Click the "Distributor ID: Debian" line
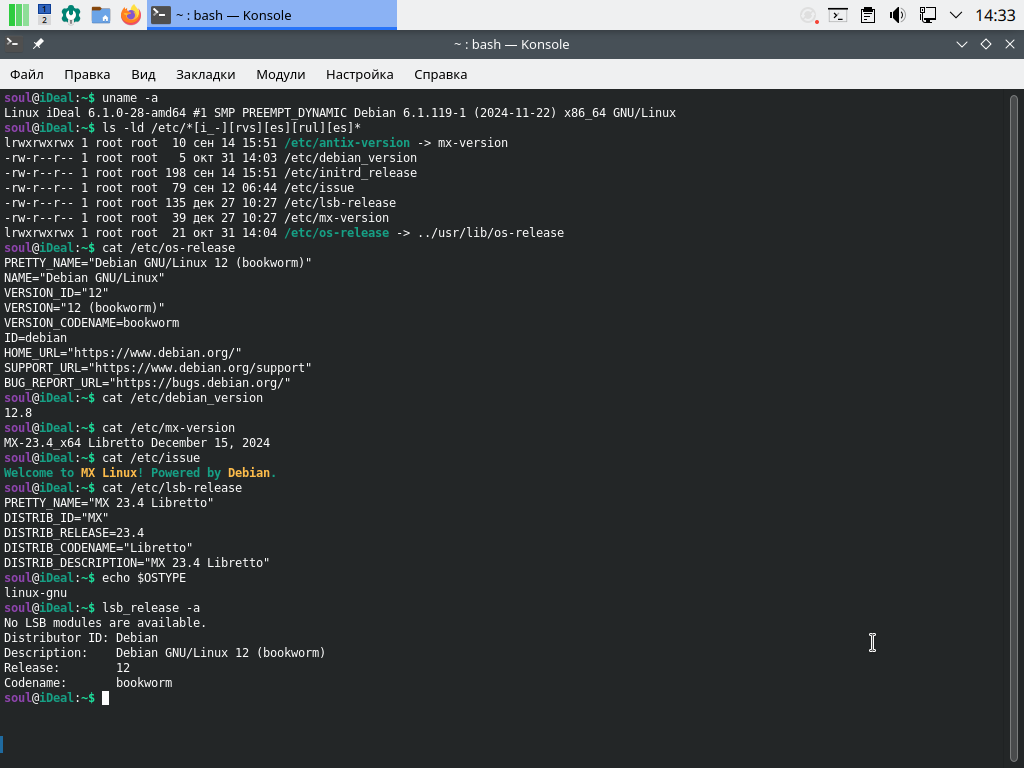This screenshot has width=1024, height=768. tap(81, 639)
